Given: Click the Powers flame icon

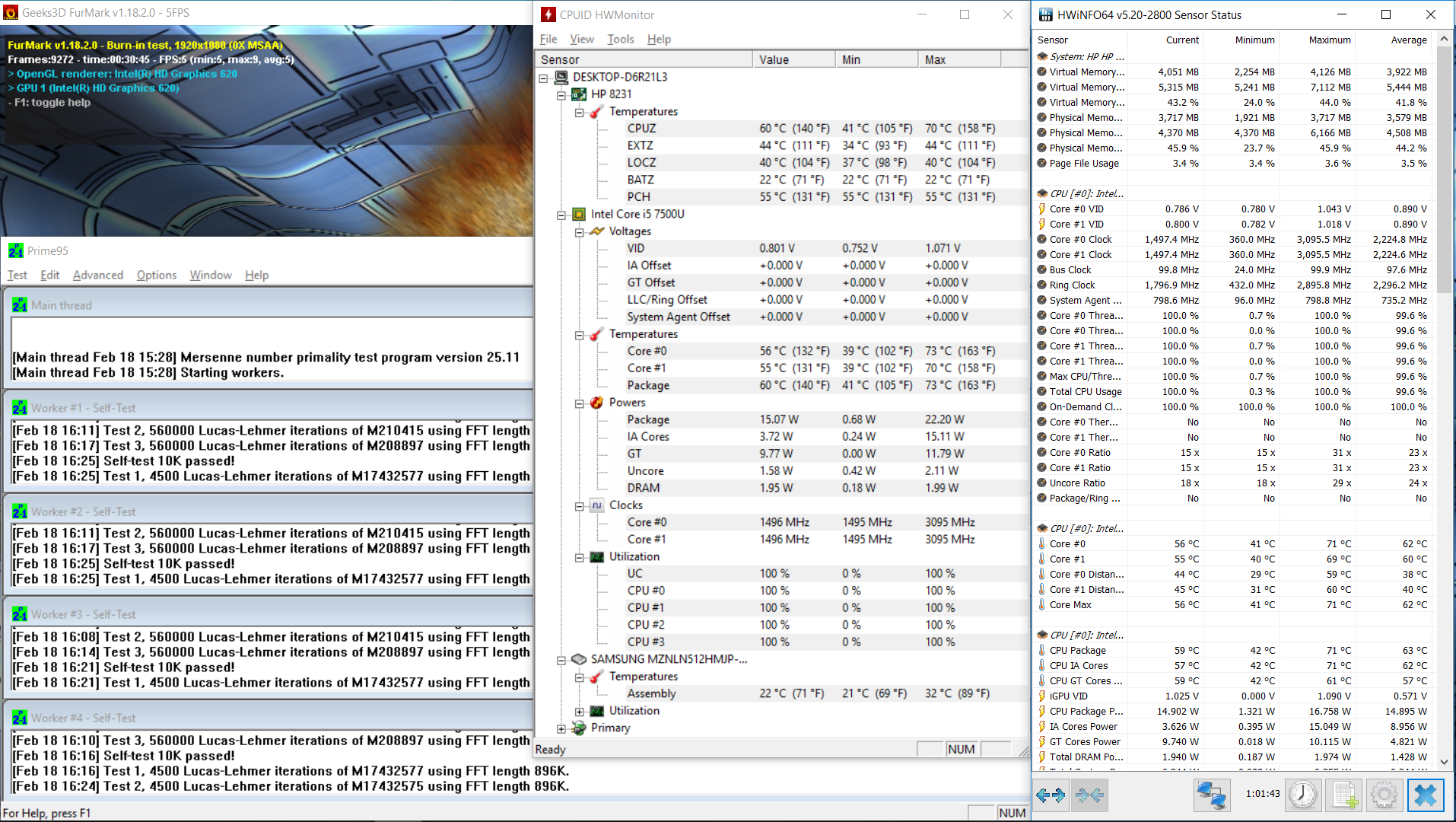Looking at the screenshot, I should [x=597, y=403].
